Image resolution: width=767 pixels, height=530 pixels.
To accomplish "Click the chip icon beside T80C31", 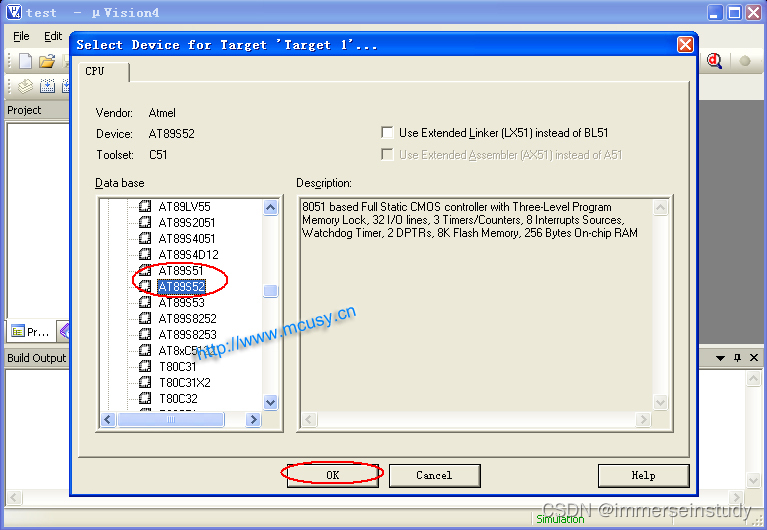I will [x=145, y=366].
